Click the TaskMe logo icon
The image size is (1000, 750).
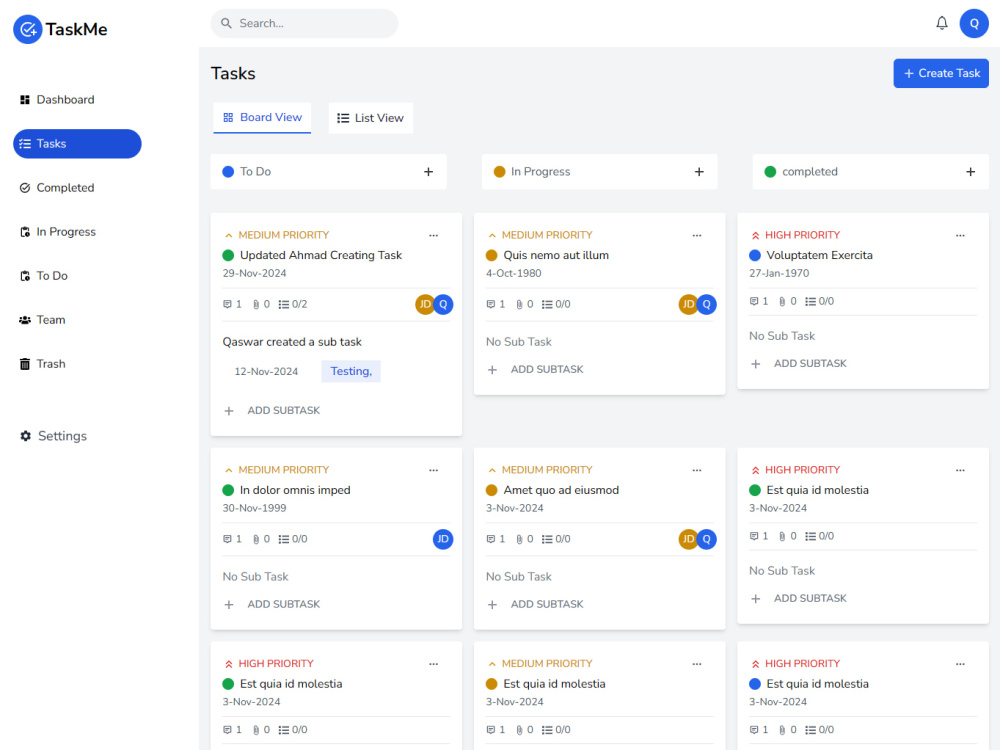(x=28, y=29)
